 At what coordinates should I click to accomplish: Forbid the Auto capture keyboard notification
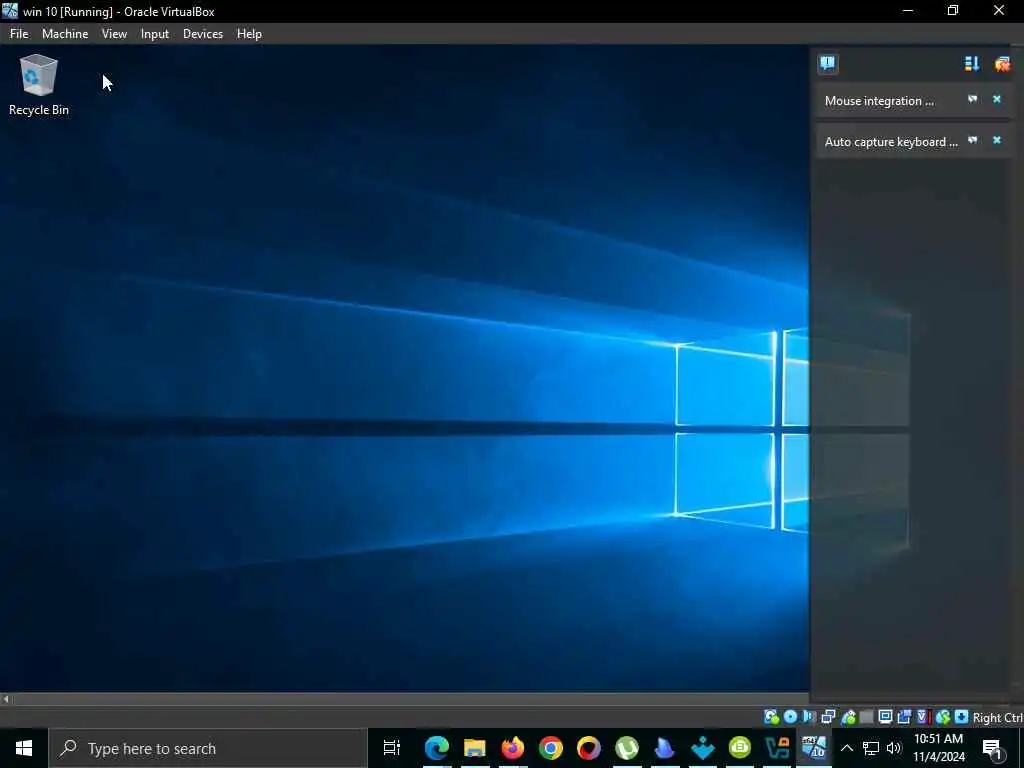tap(972, 140)
